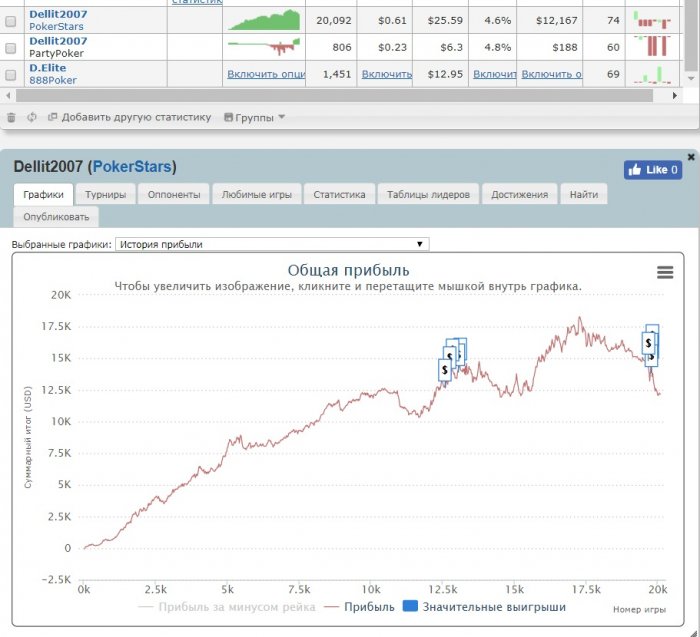Click the green profit sparkline for PokerStars row
This screenshot has height=637, width=700.
264,20
